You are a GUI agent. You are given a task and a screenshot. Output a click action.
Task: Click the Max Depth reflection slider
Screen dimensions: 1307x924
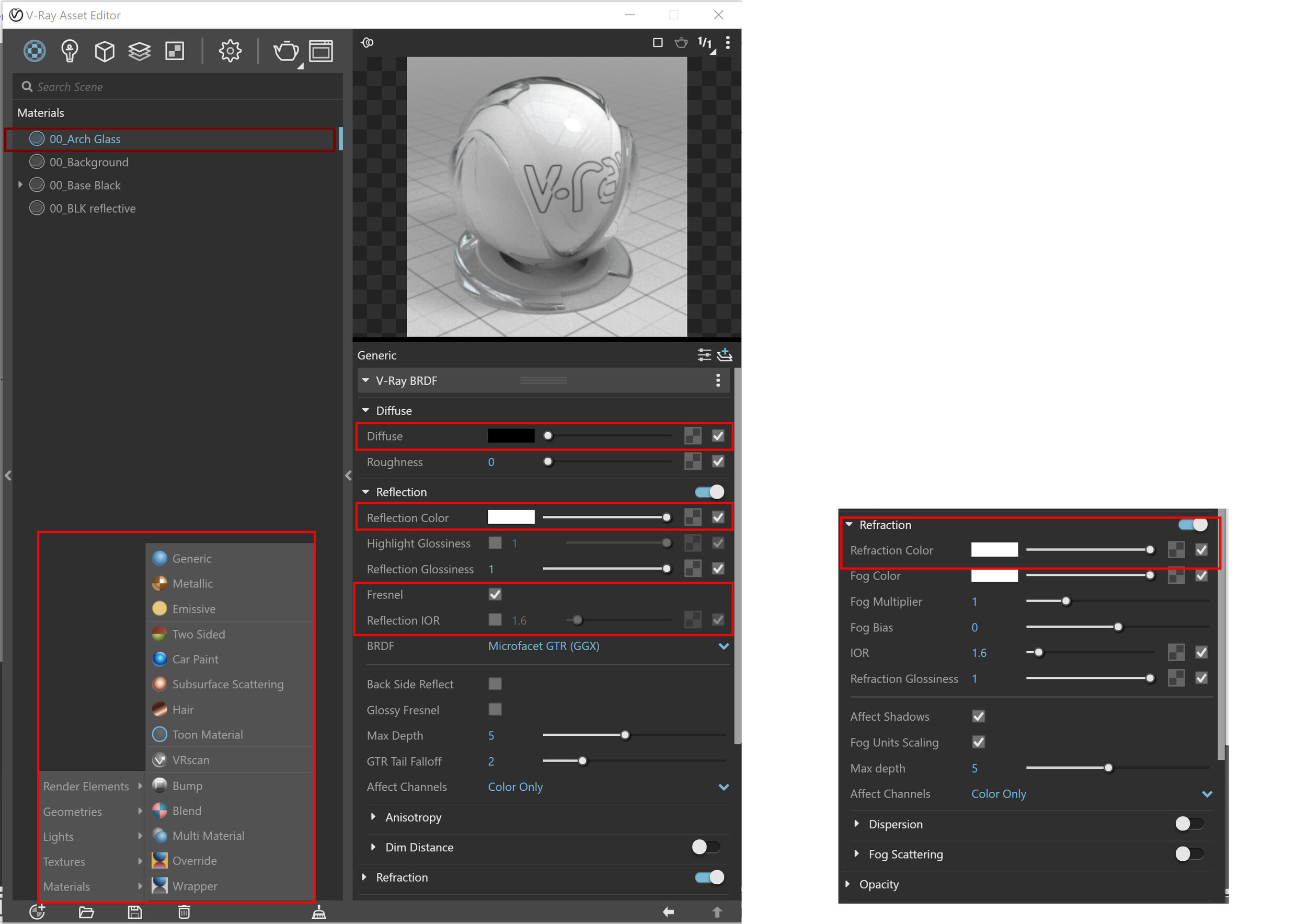pyautogui.click(x=634, y=735)
